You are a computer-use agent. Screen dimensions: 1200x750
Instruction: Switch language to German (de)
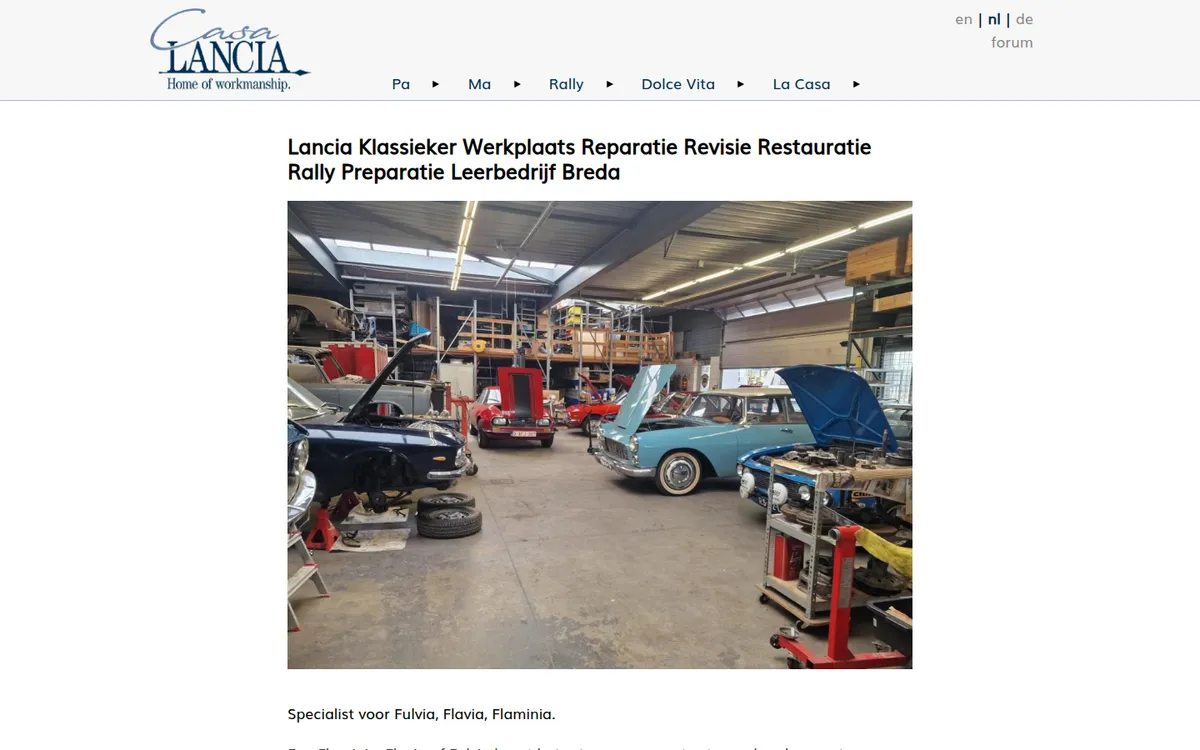[x=1024, y=19]
